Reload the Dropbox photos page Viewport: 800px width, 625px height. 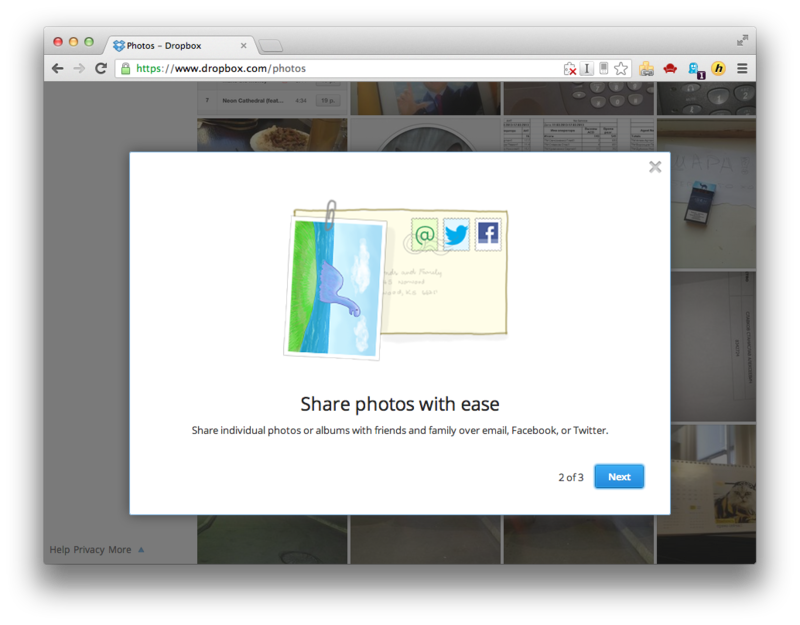tap(101, 68)
